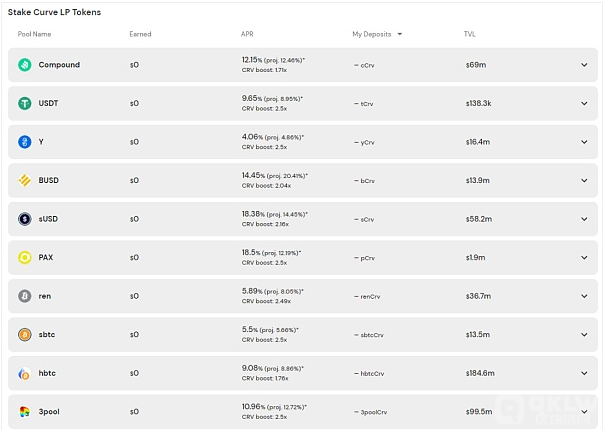This screenshot has width=604, height=430.
Task: Click the Earned column header
Action: tap(140, 34)
